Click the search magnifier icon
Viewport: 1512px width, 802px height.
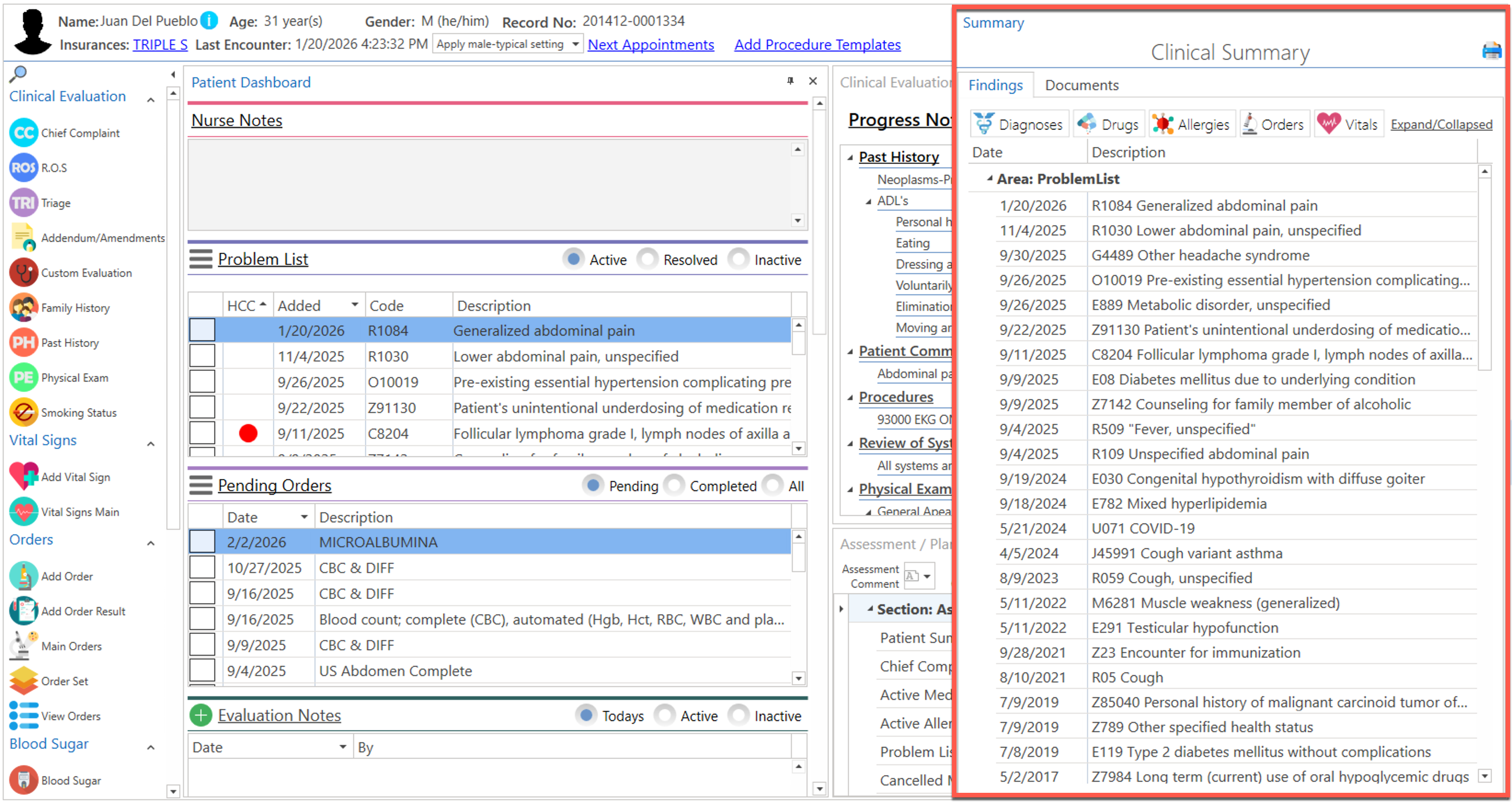click(18, 74)
